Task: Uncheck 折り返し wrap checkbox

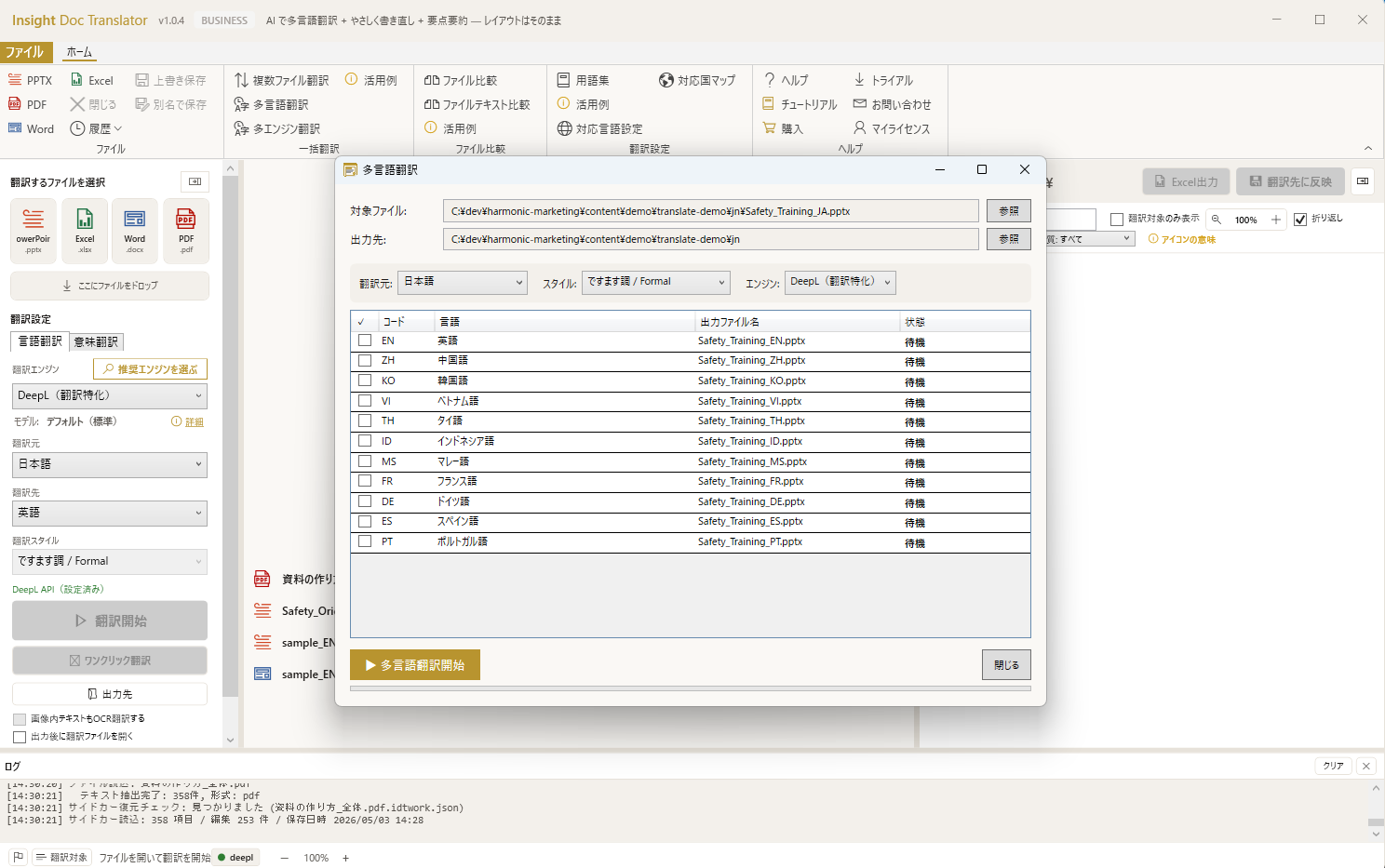Action: (x=1300, y=220)
